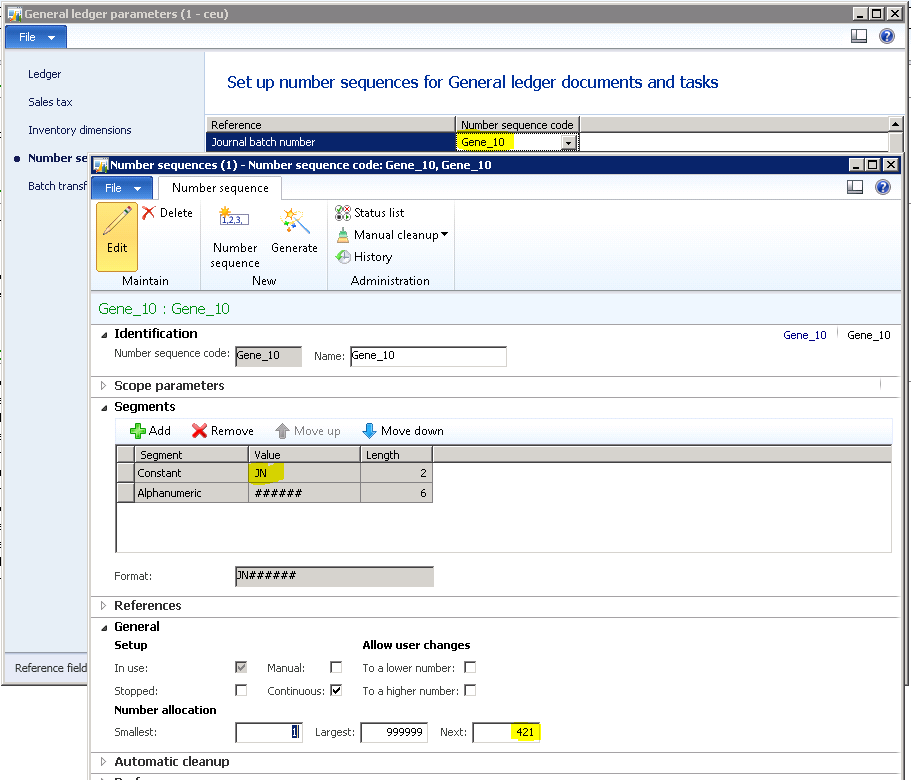Screen dimensions: 911x780
Task: Click the Delete red X icon
Action: pyautogui.click(x=149, y=213)
